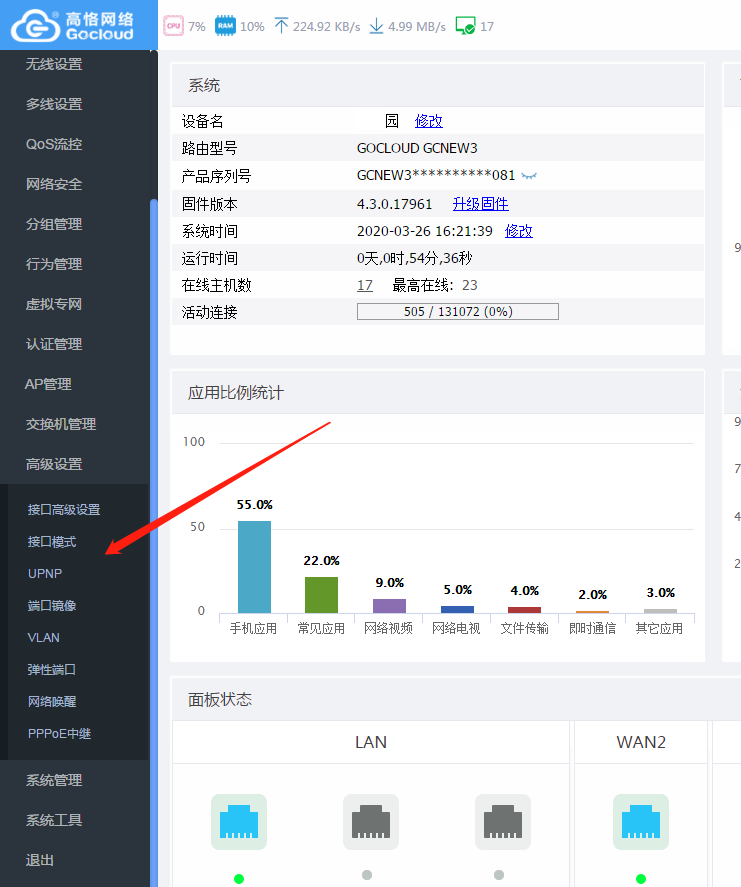Click the upload speed arrow icon
The image size is (741, 887).
(x=281, y=26)
